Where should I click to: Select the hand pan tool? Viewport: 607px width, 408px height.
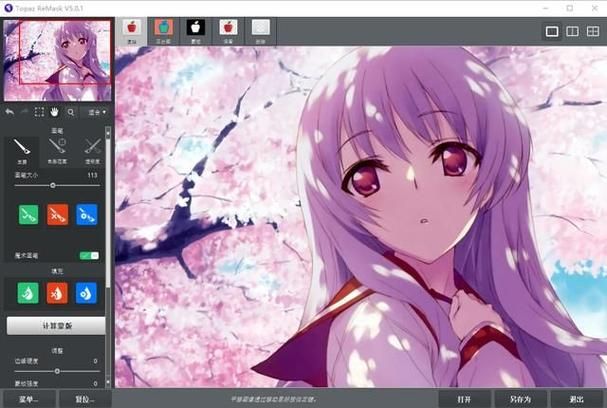click(x=56, y=113)
